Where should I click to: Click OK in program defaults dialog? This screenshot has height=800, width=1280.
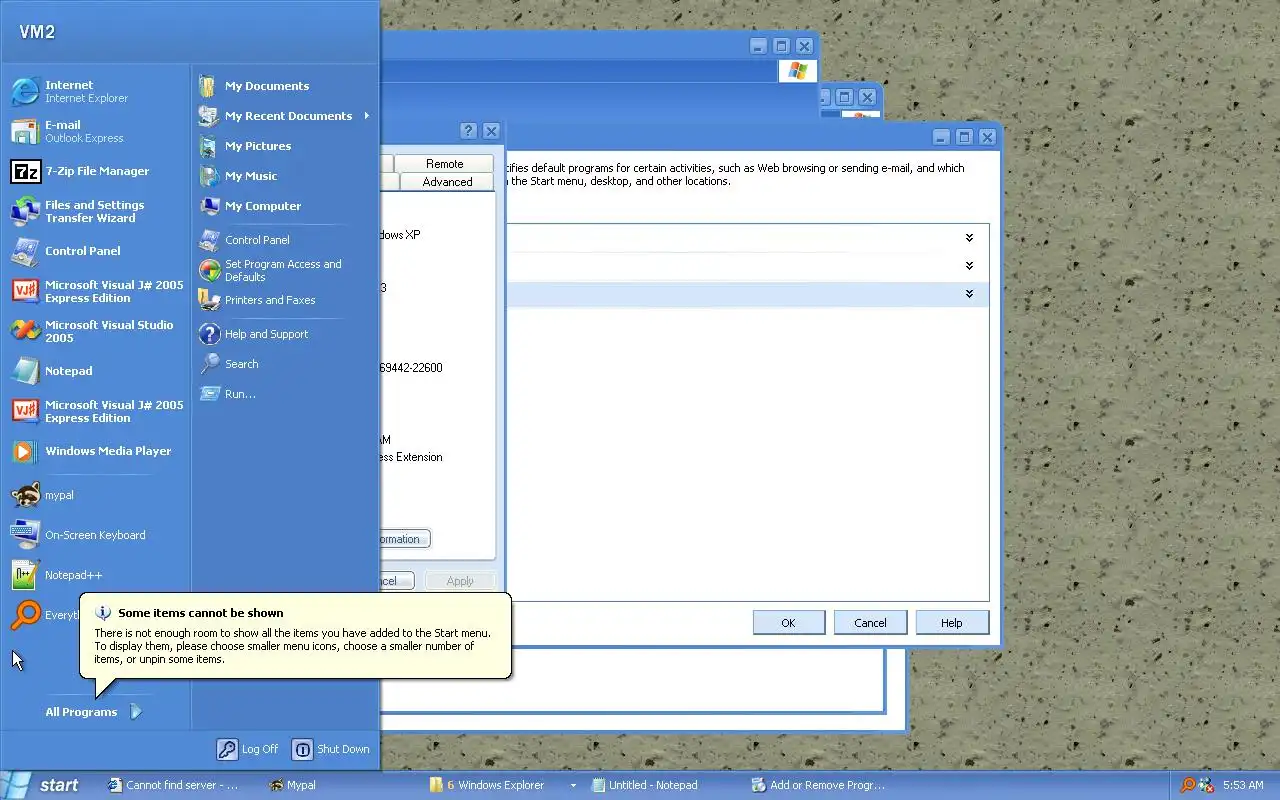pyautogui.click(x=788, y=623)
